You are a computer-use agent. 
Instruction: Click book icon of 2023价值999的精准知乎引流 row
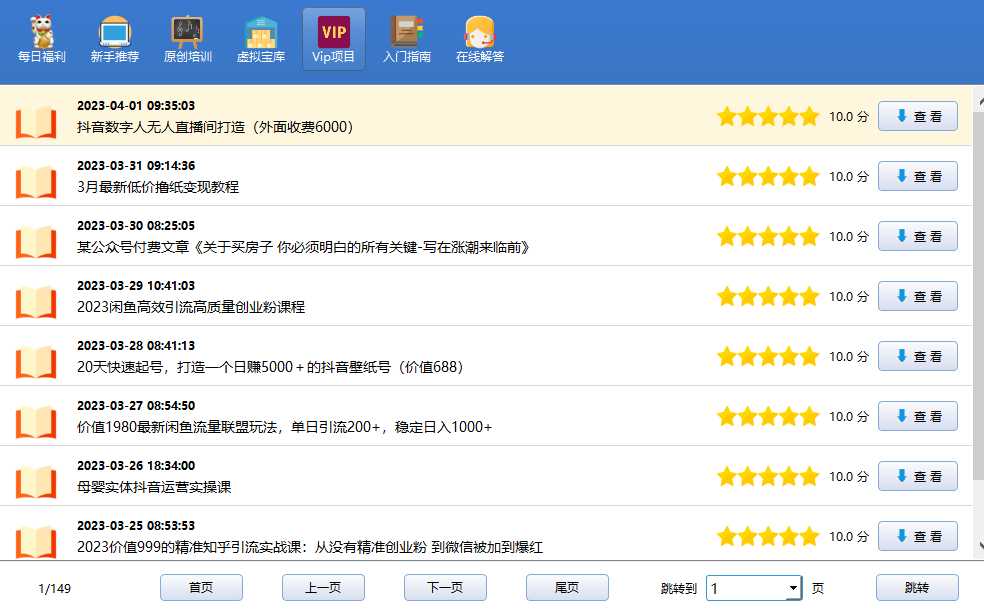click(x=36, y=541)
